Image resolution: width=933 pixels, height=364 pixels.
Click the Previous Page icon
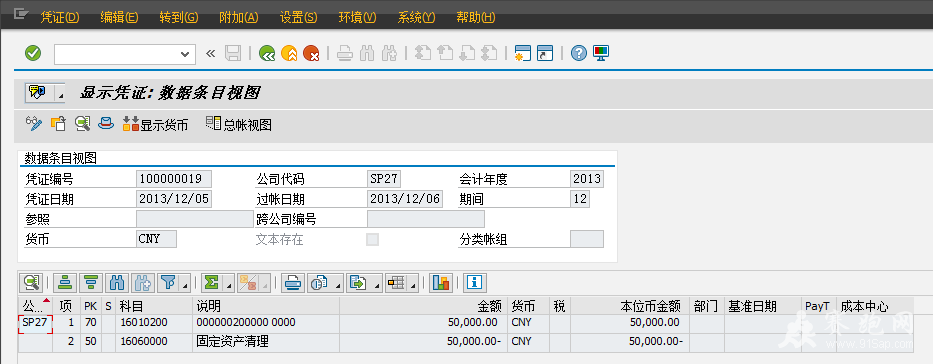[445, 54]
